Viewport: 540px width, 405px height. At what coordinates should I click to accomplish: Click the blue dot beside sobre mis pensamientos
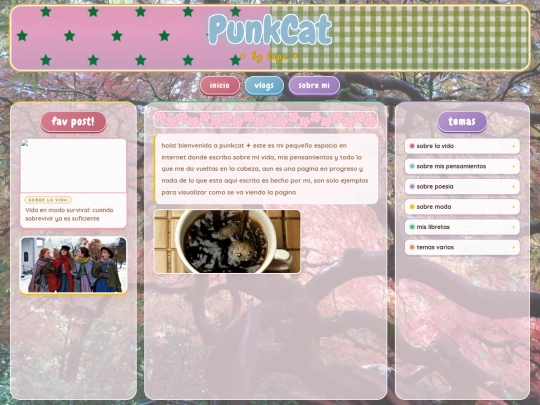(x=412, y=166)
